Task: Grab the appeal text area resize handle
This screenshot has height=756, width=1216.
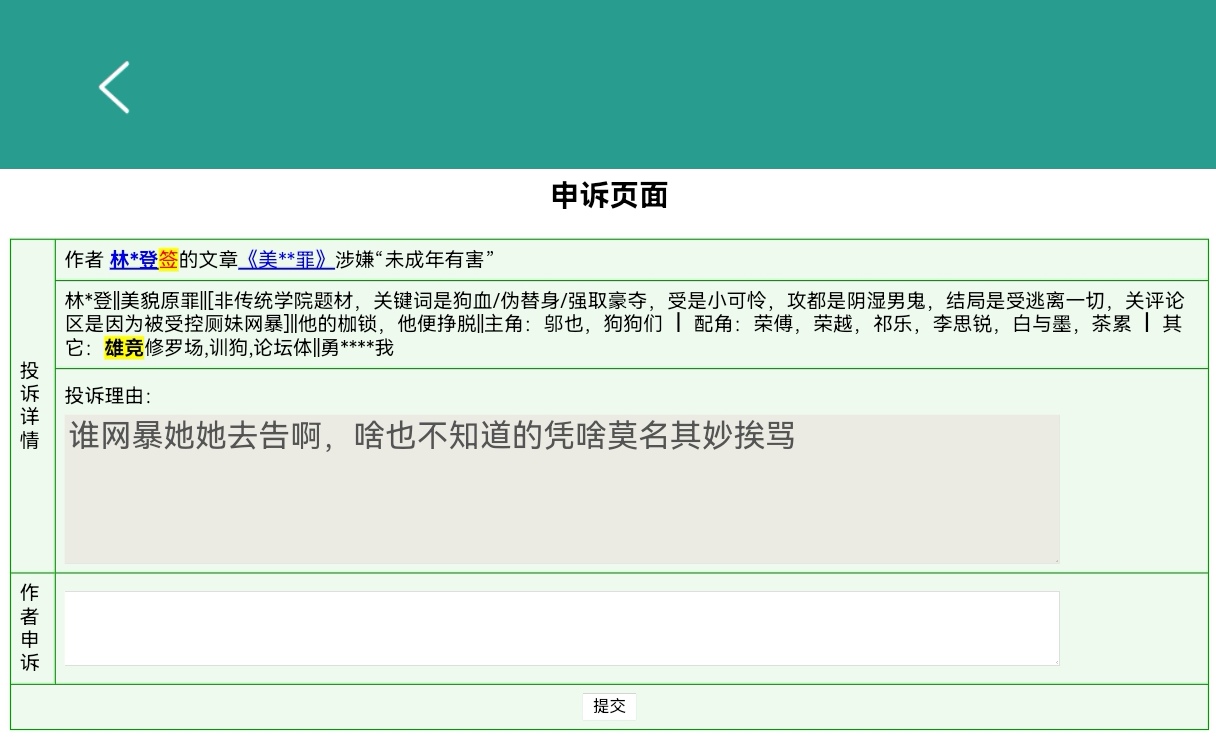Action: click(1054, 660)
